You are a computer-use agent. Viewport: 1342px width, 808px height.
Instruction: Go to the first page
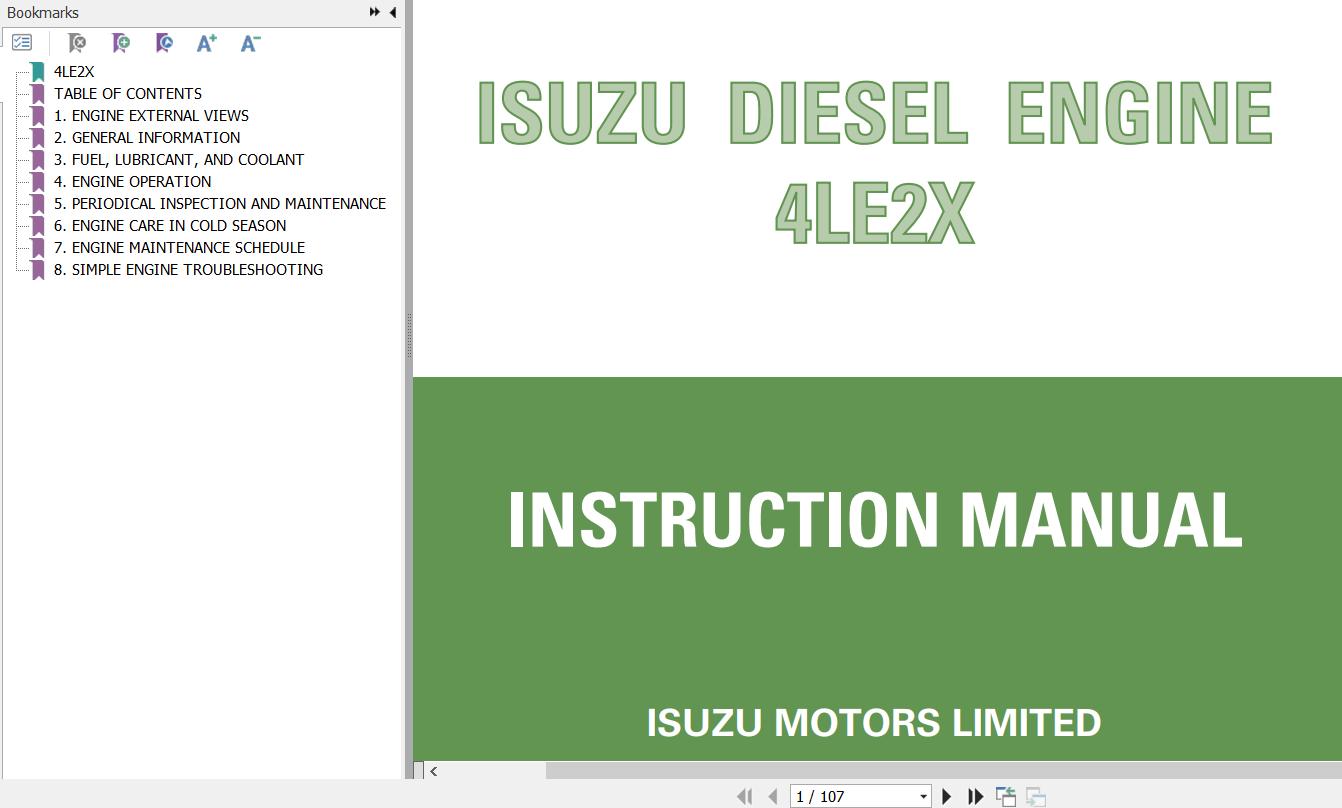pos(744,796)
